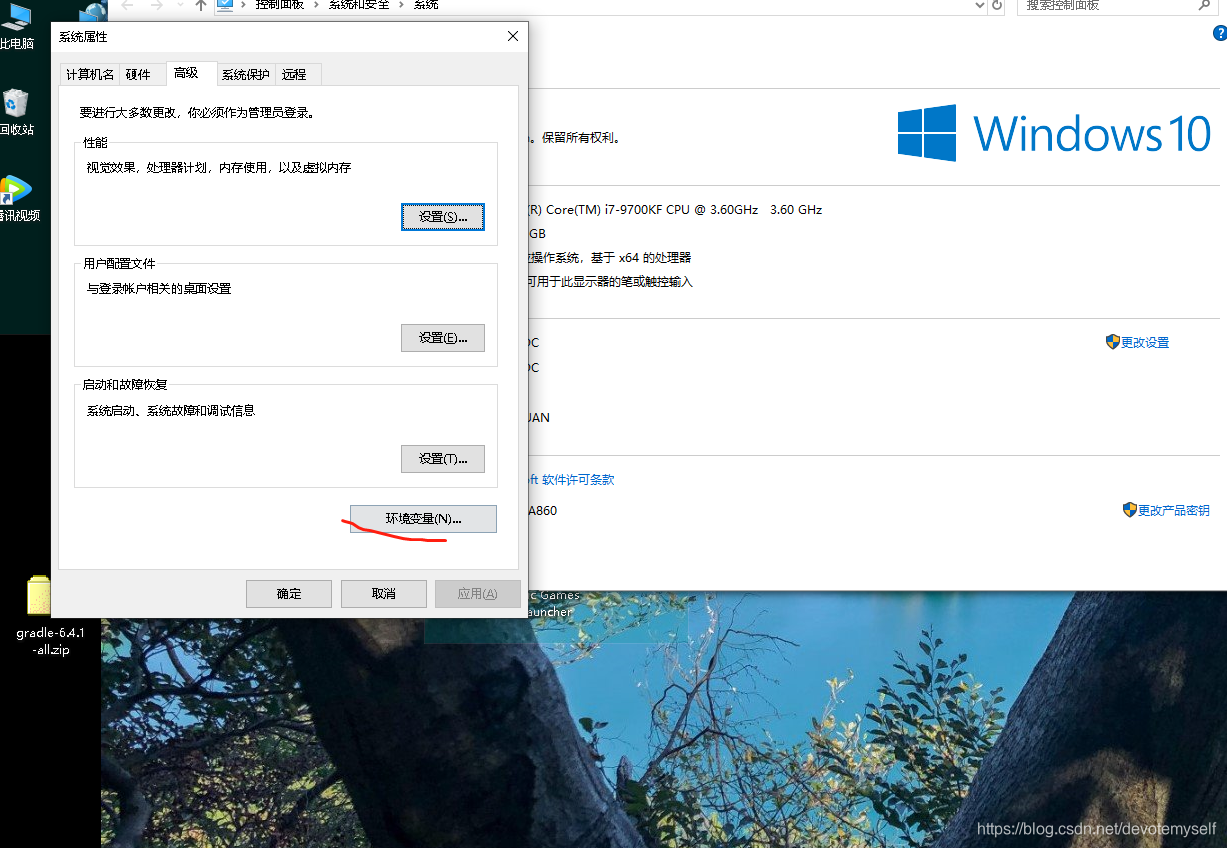Click 设置(T)... under 启动和故障恢复
This screenshot has height=848, width=1227.
coord(443,459)
